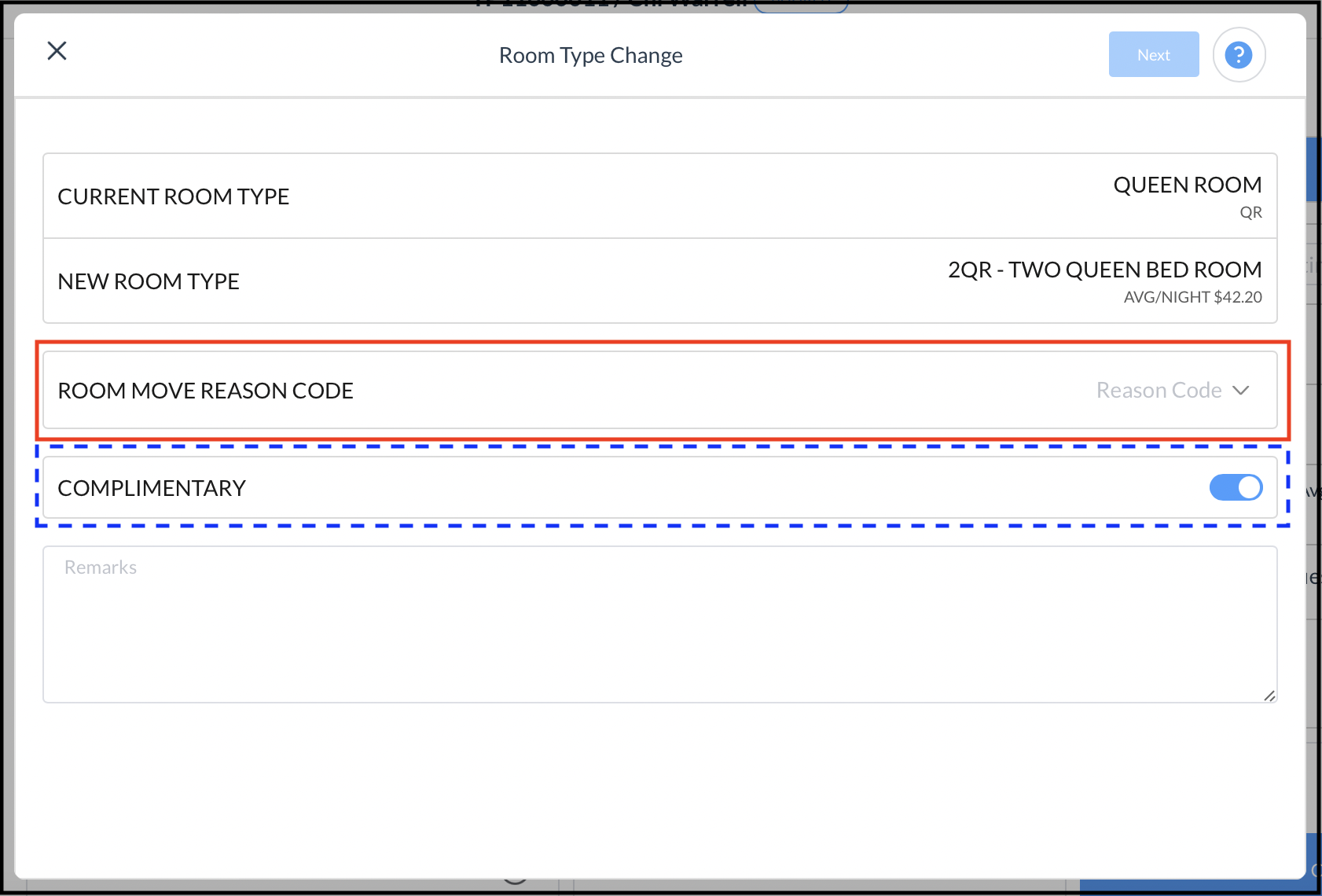Click the Reason Code placeholder text
This screenshot has width=1322, height=896.
coord(1157,390)
